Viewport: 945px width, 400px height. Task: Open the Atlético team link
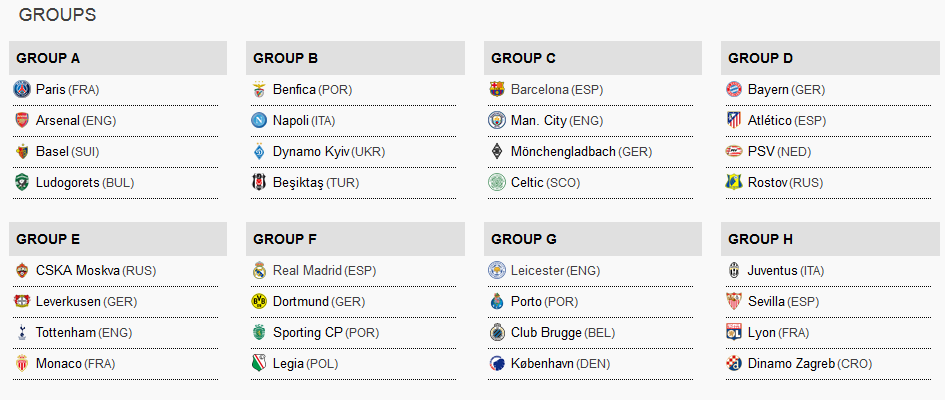click(769, 121)
